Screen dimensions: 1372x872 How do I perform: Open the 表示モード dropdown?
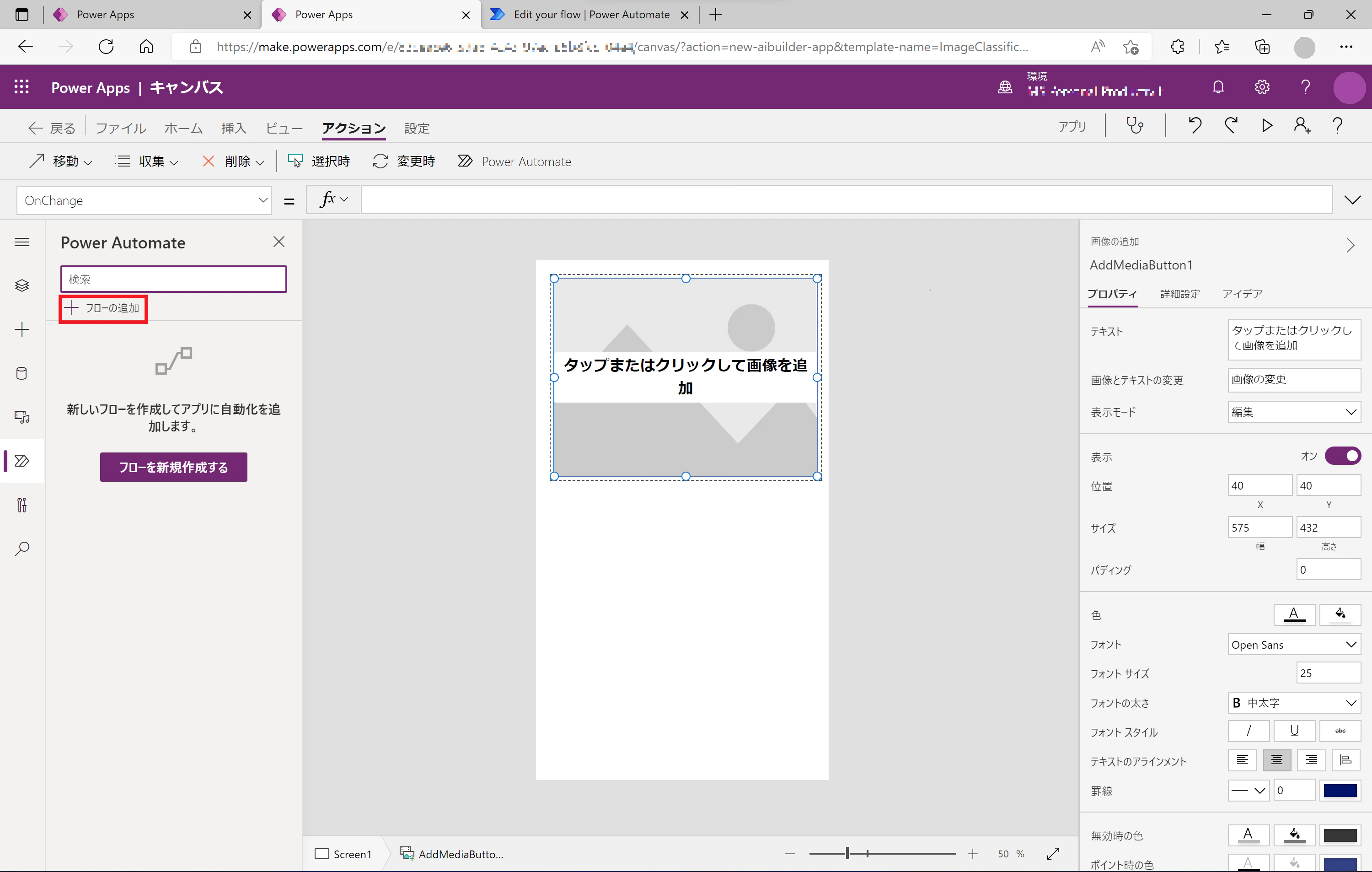click(x=1294, y=412)
